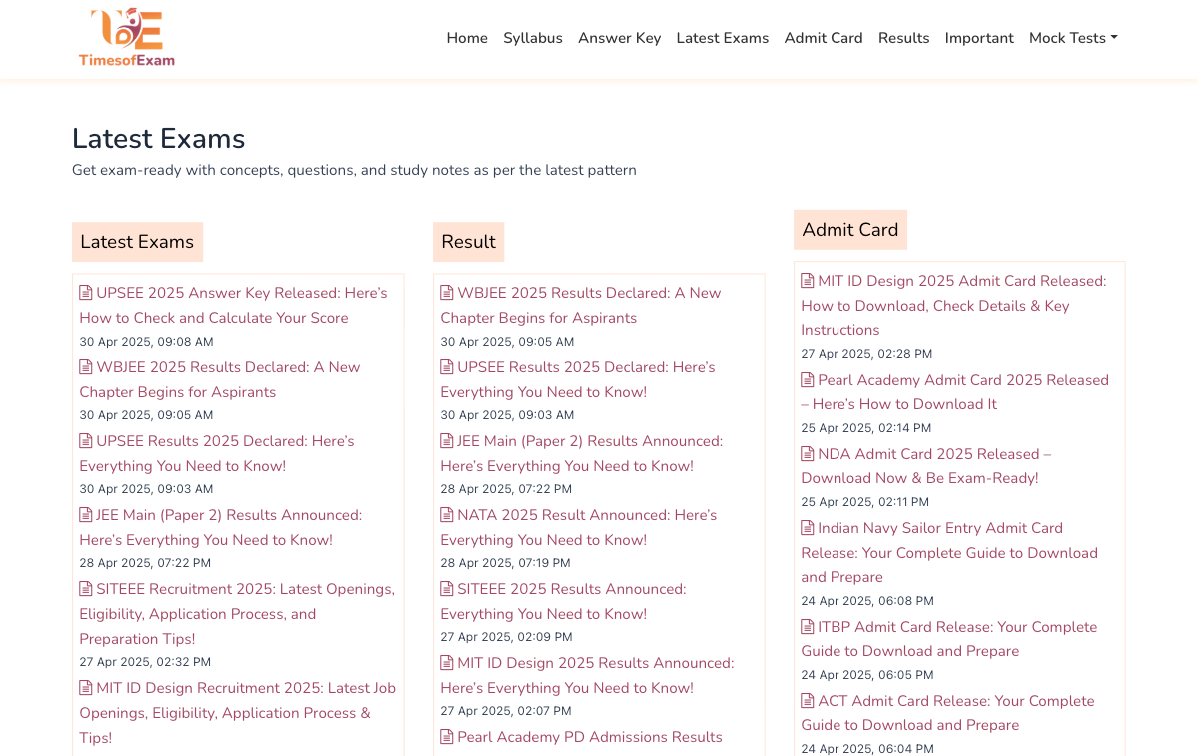Open the Syllabus menu item
Screen dimensions: 1198x756
click(532, 38)
